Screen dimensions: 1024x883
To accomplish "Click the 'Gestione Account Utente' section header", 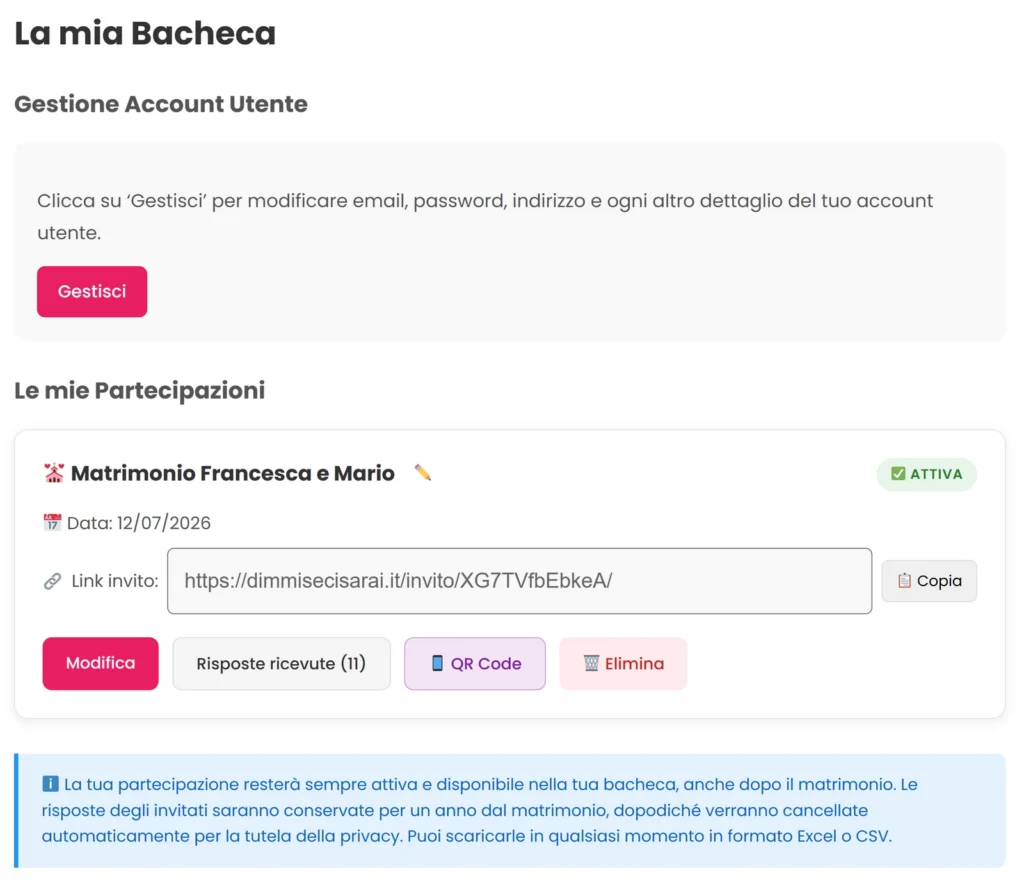I will click(161, 104).
